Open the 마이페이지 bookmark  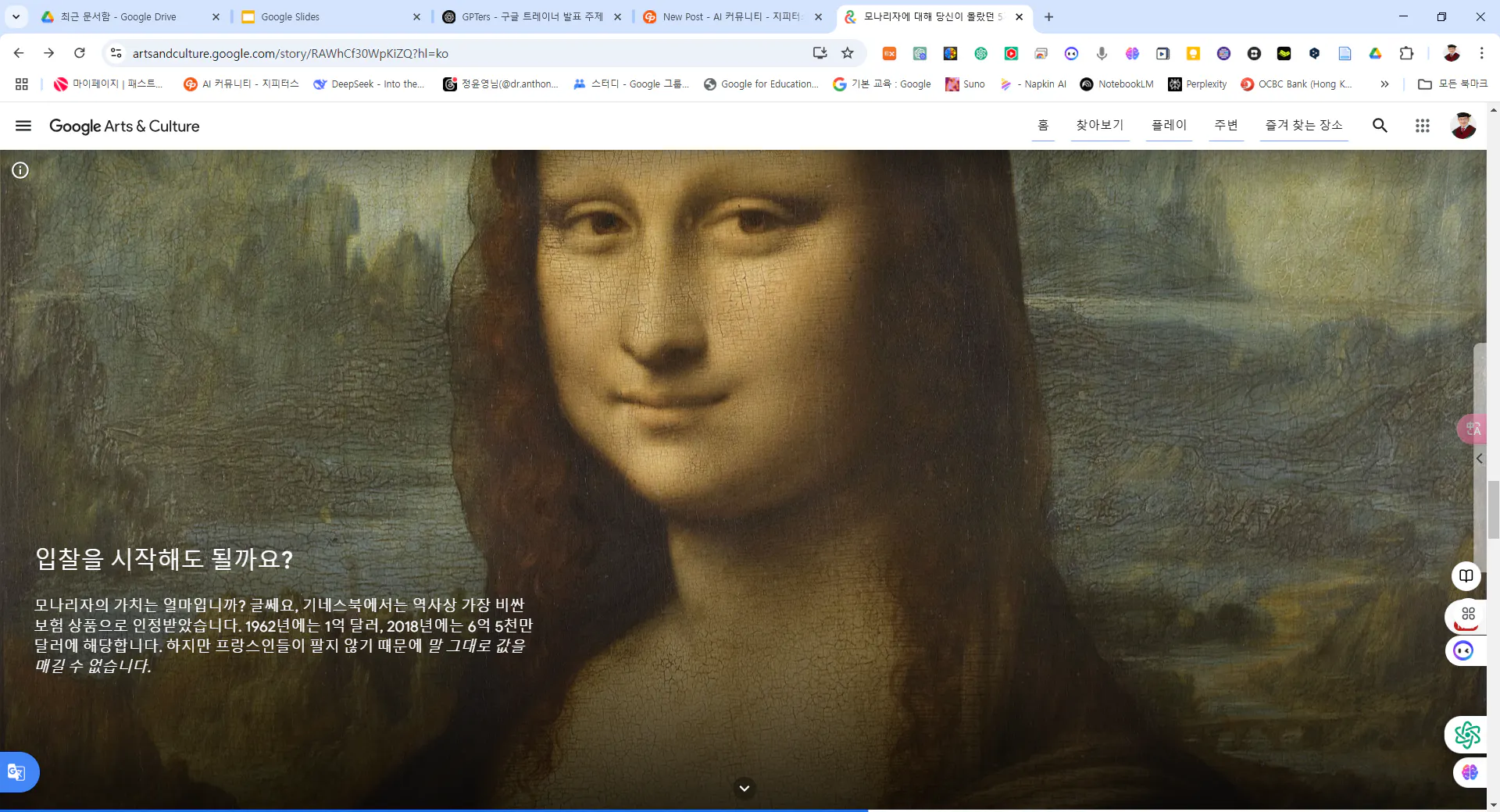(109, 84)
